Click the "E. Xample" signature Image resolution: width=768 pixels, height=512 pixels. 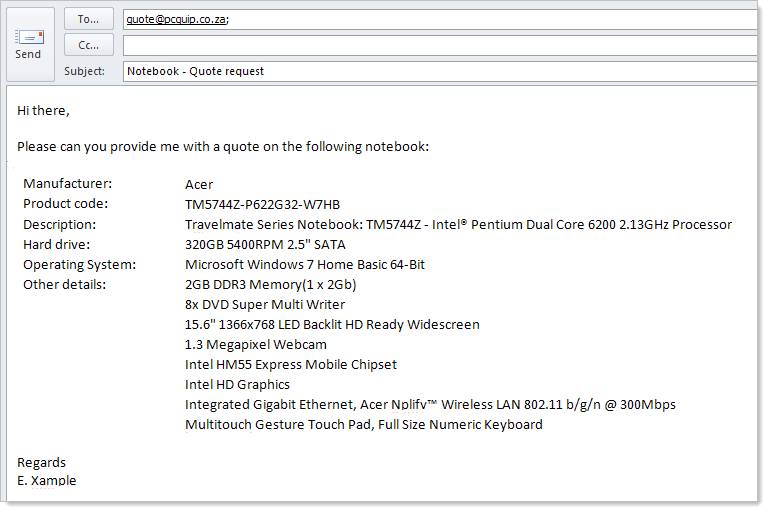click(47, 480)
